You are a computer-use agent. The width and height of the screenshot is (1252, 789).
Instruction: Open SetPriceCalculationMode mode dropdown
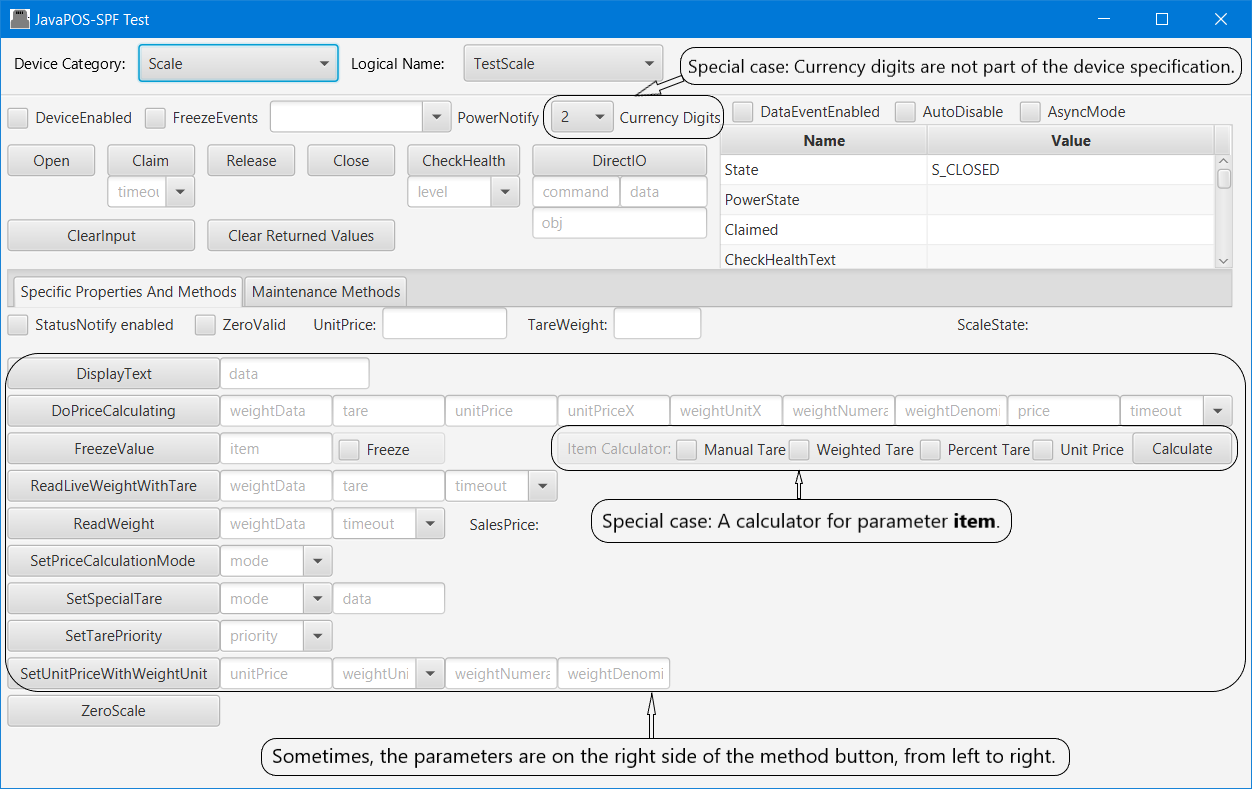pyautogui.click(x=318, y=561)
